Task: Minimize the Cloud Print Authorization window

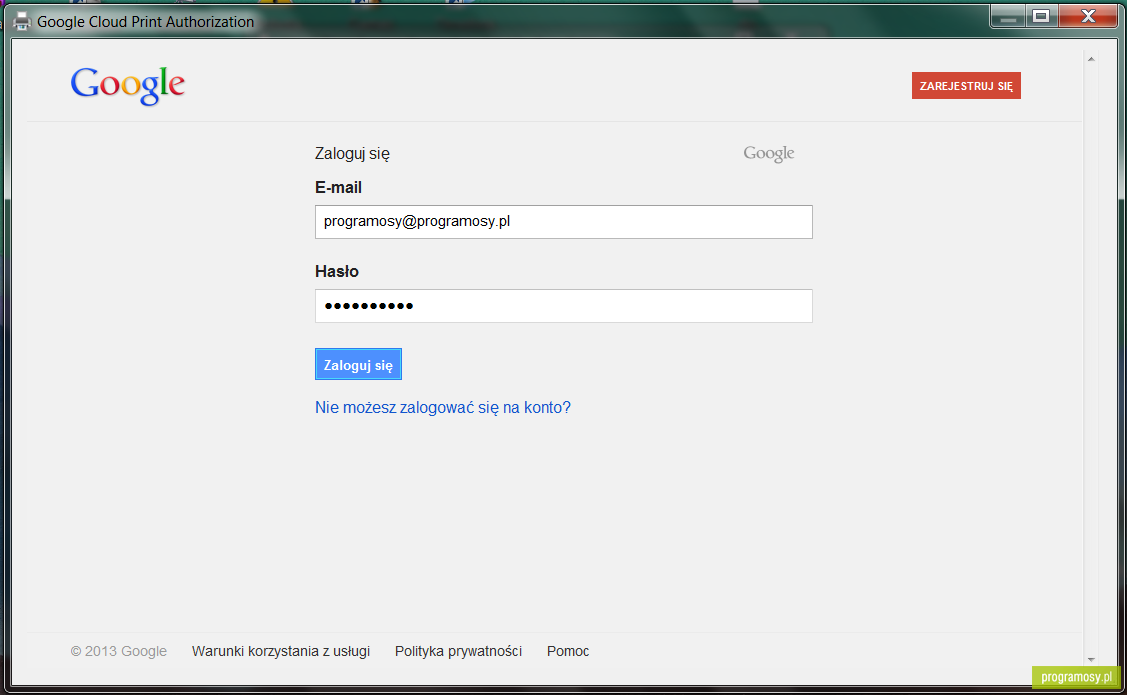Action: pyautogui.click(x=1008, y=16)
